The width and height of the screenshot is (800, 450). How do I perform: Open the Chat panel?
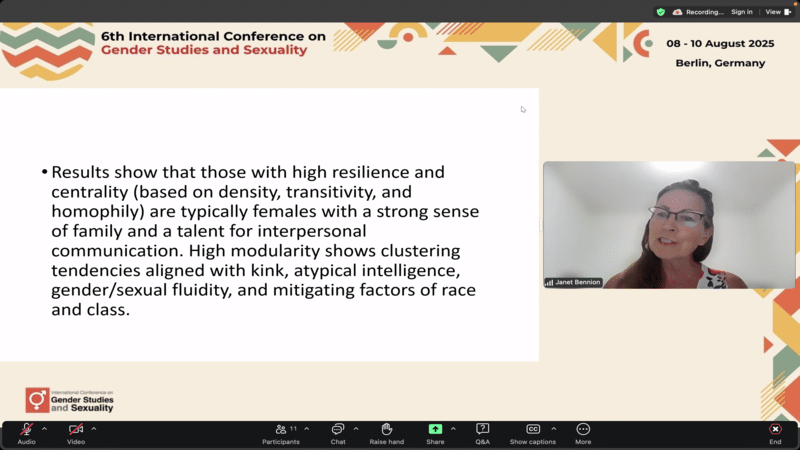click(338, 429)
